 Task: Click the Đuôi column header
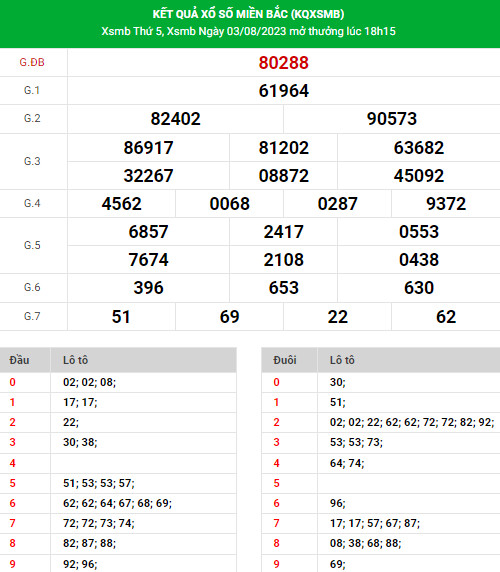pyautogui.click(x=285, y=360)
